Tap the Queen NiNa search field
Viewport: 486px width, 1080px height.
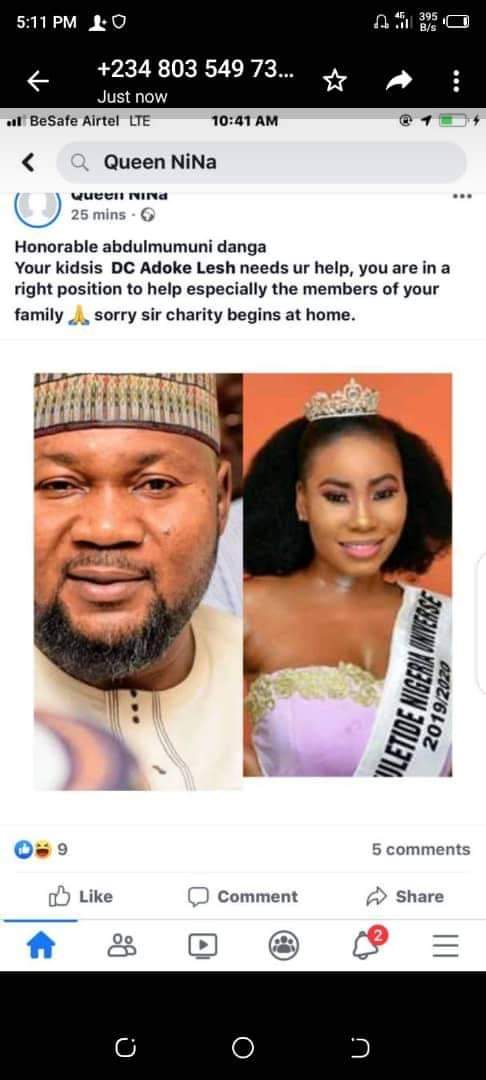pos(261,163)
